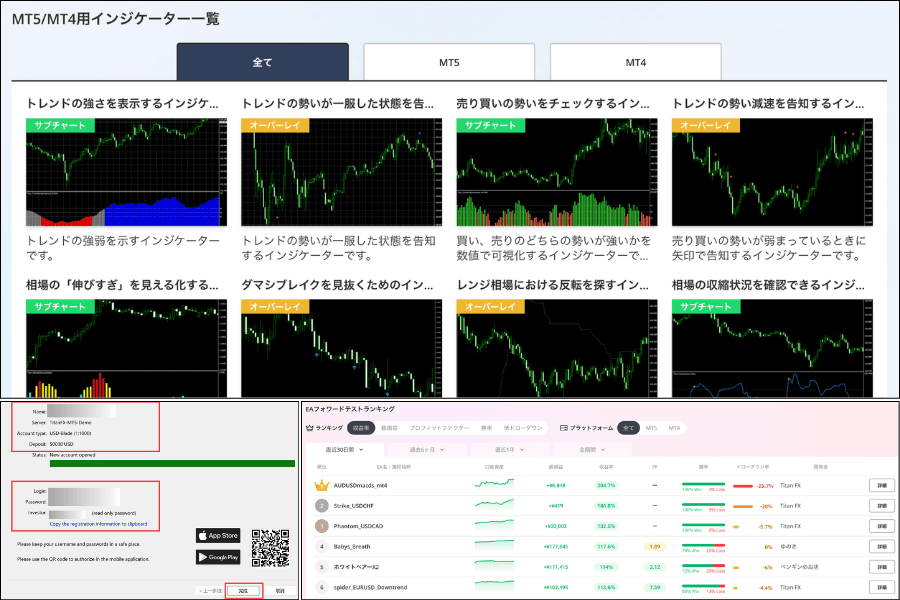Filter the ranking by MT5 platform
The width and height of the screenshot is (900, 600).
[x=651, y=428]
